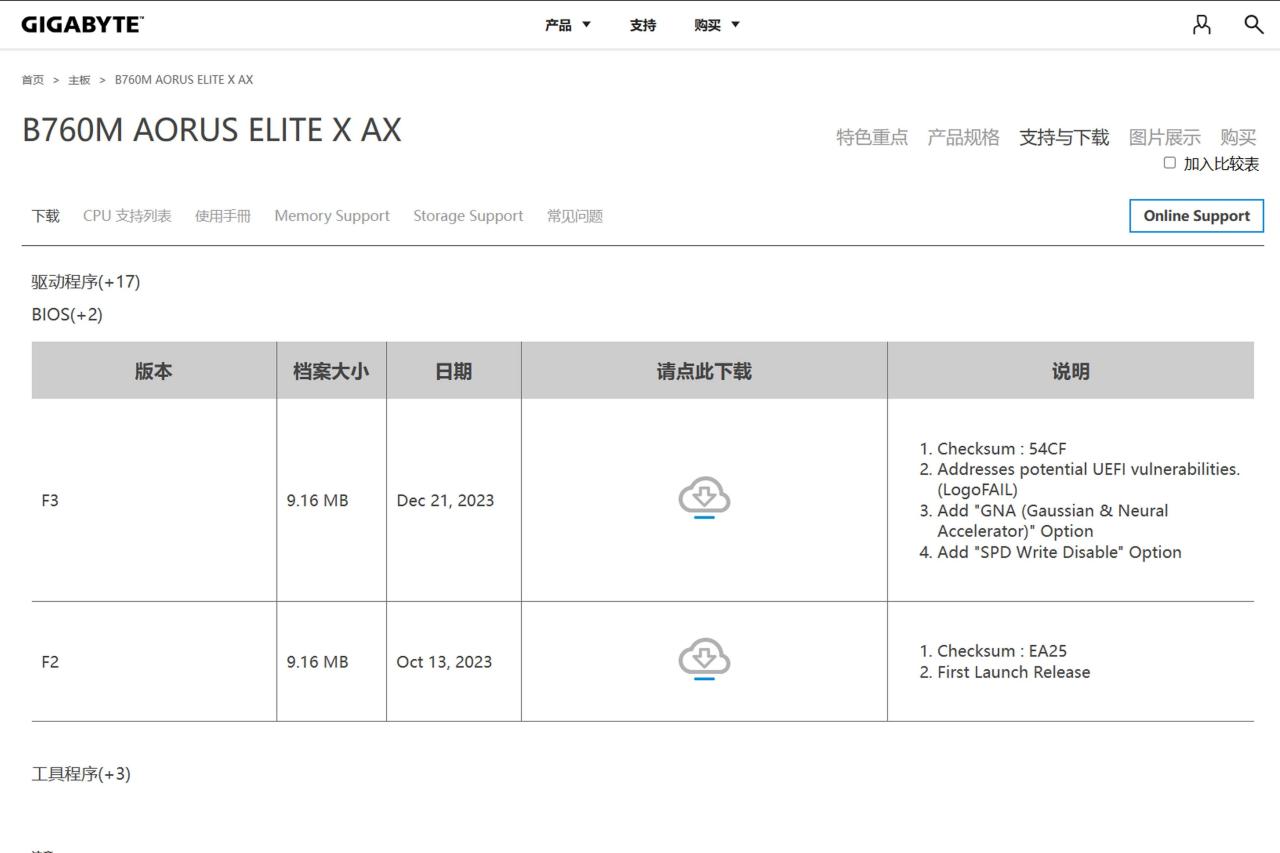This screenshot has width=1280, height=853.
Task: Open the 主板 breadcrumb link
Action: (x=79, y=80)
